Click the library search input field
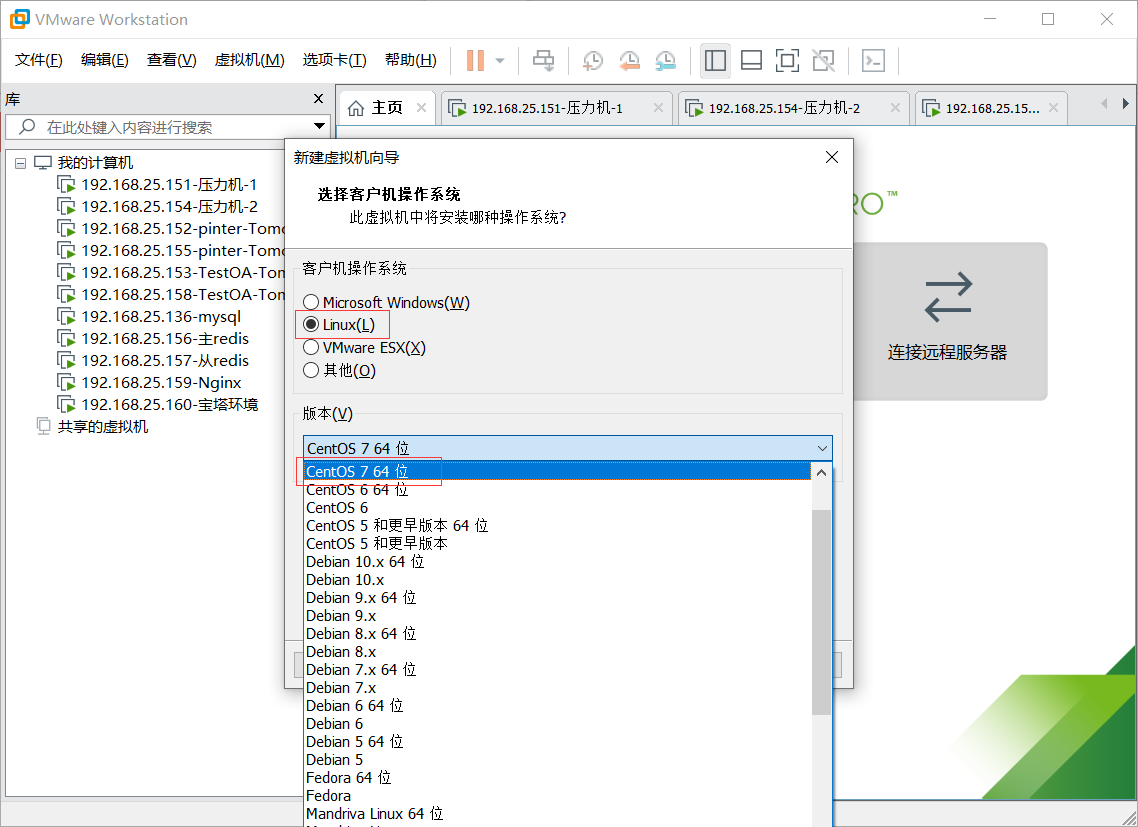The width and height of the screenshot is (1138, 827). point(167,127)
